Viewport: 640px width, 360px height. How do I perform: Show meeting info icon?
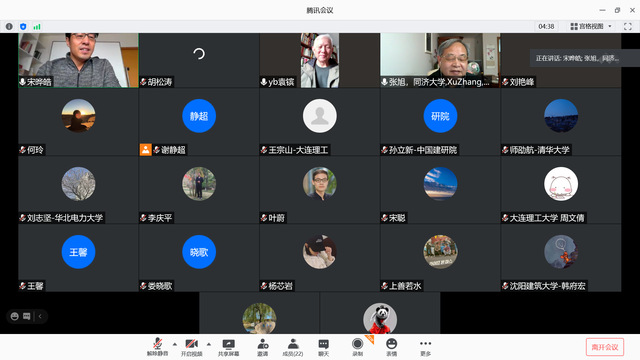coord(9,27)
